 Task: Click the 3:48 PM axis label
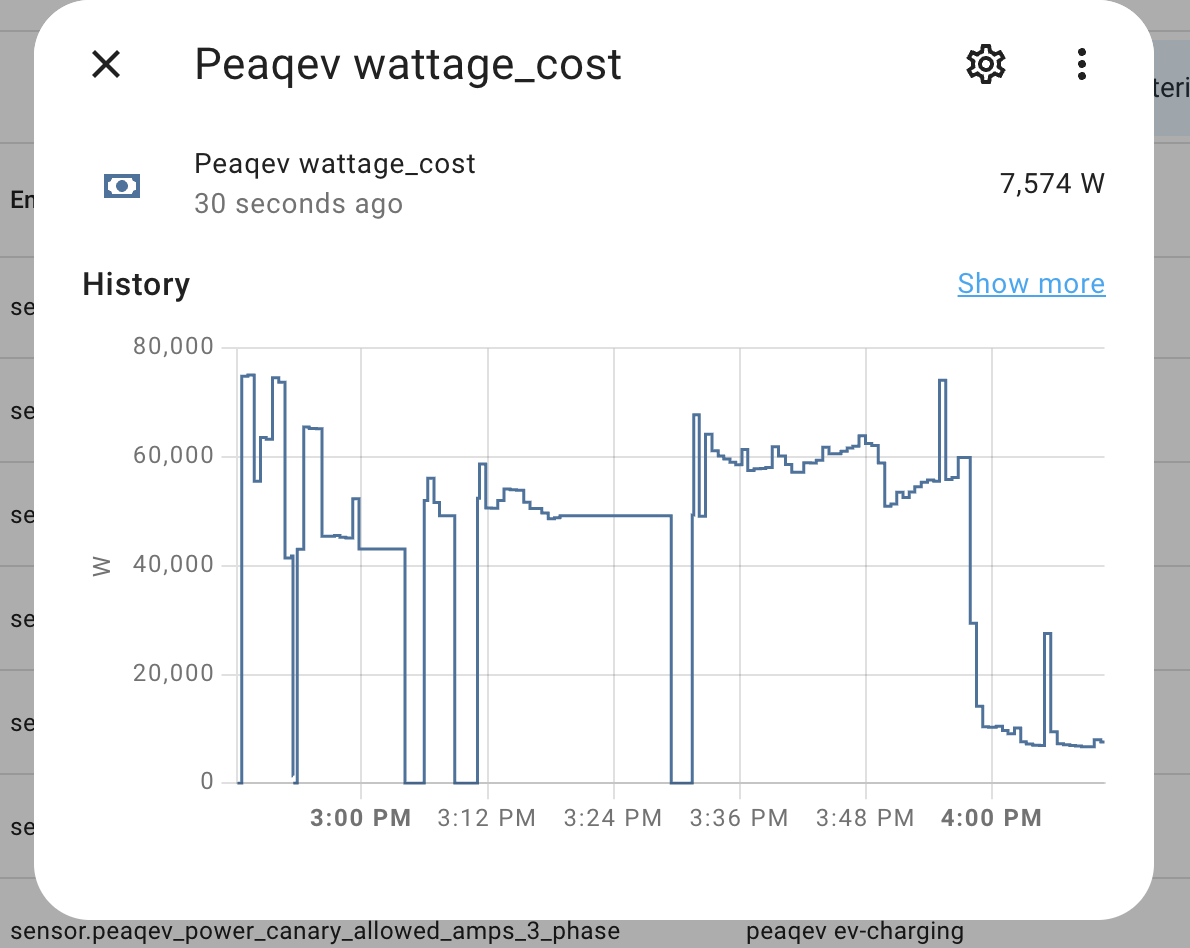(x=864, y=817)
